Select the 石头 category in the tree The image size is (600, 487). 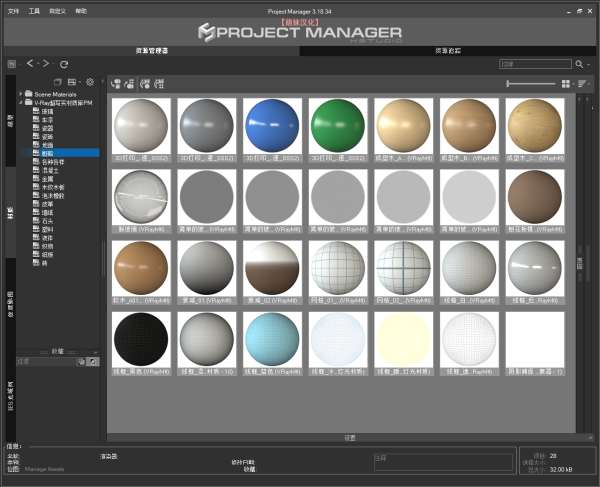coord(47,221)
